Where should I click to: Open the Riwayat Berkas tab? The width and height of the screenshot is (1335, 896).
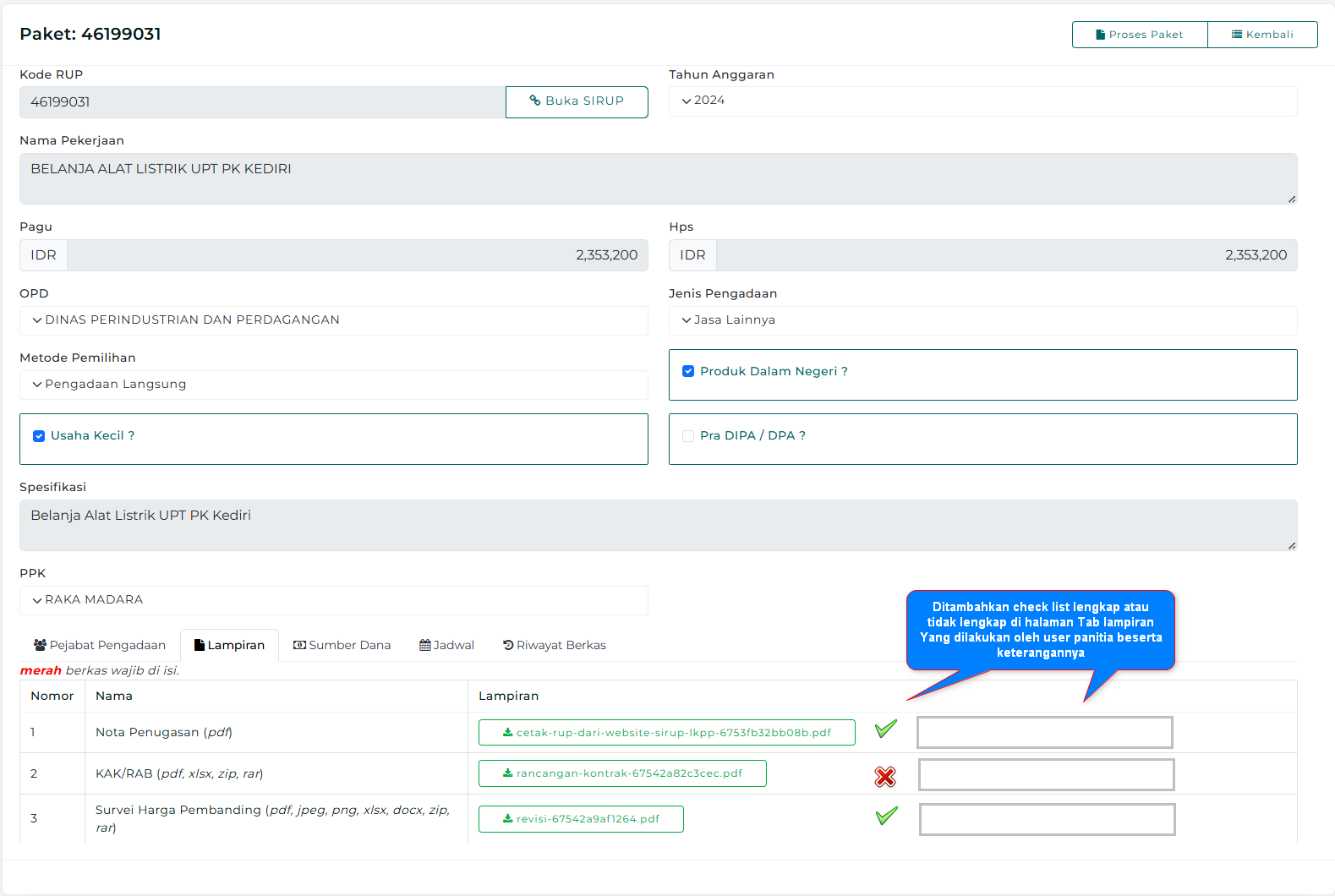tap(554, 645)
